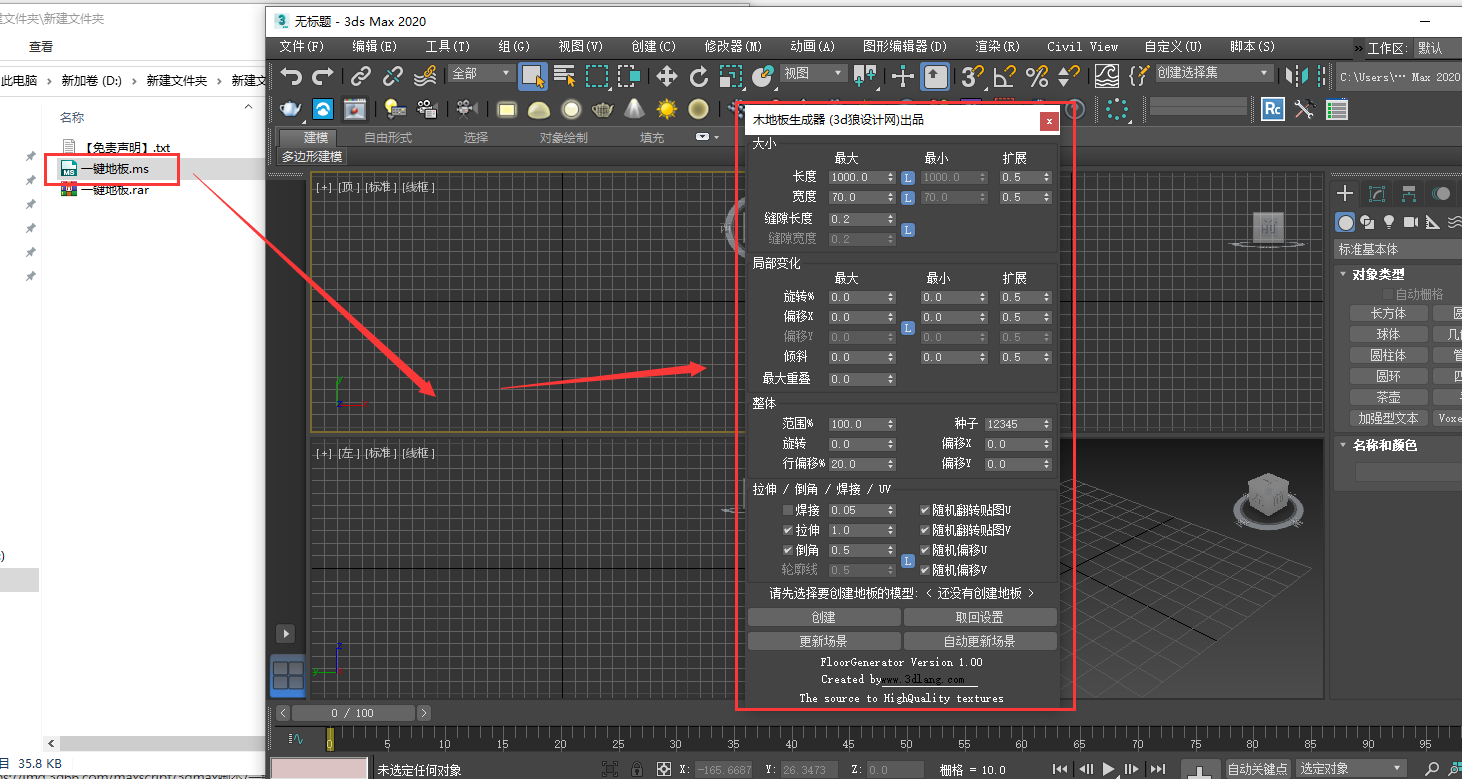This screenshot has height=779, width=1462.
Task: Switch to the 自由形式 ribbon tab
Action: [x=388, y=138]
